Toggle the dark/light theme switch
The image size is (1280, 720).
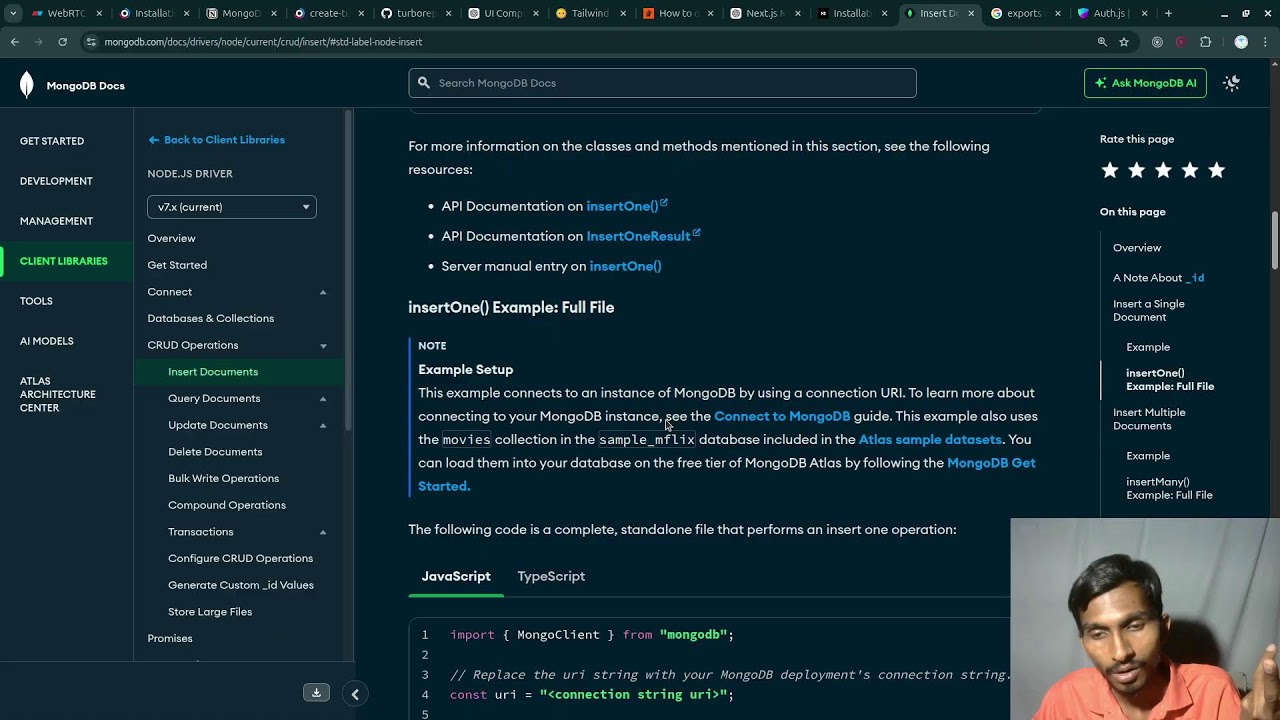click(x=1232, y=83)
